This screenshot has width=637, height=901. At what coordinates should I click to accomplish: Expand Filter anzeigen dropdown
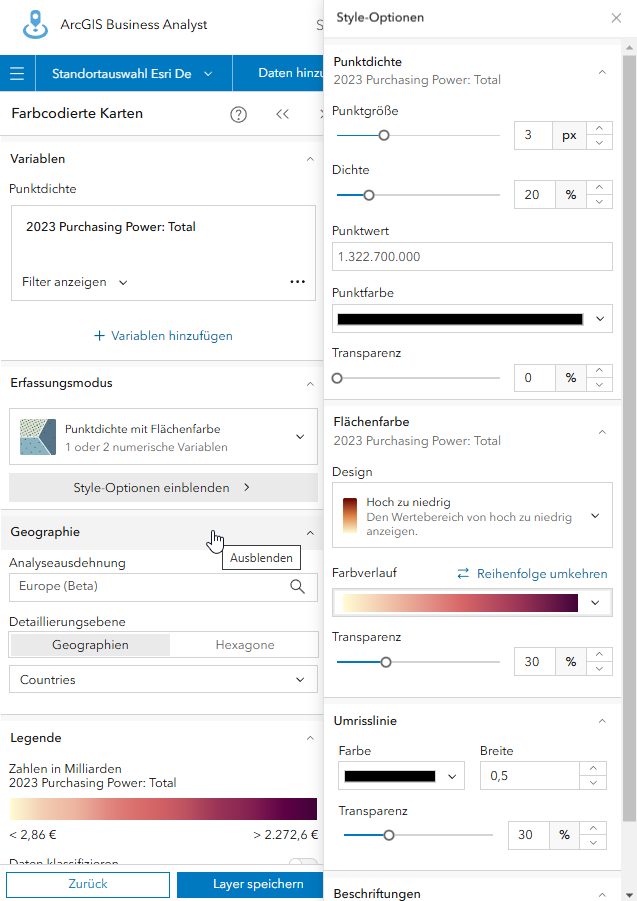(75, 282)
